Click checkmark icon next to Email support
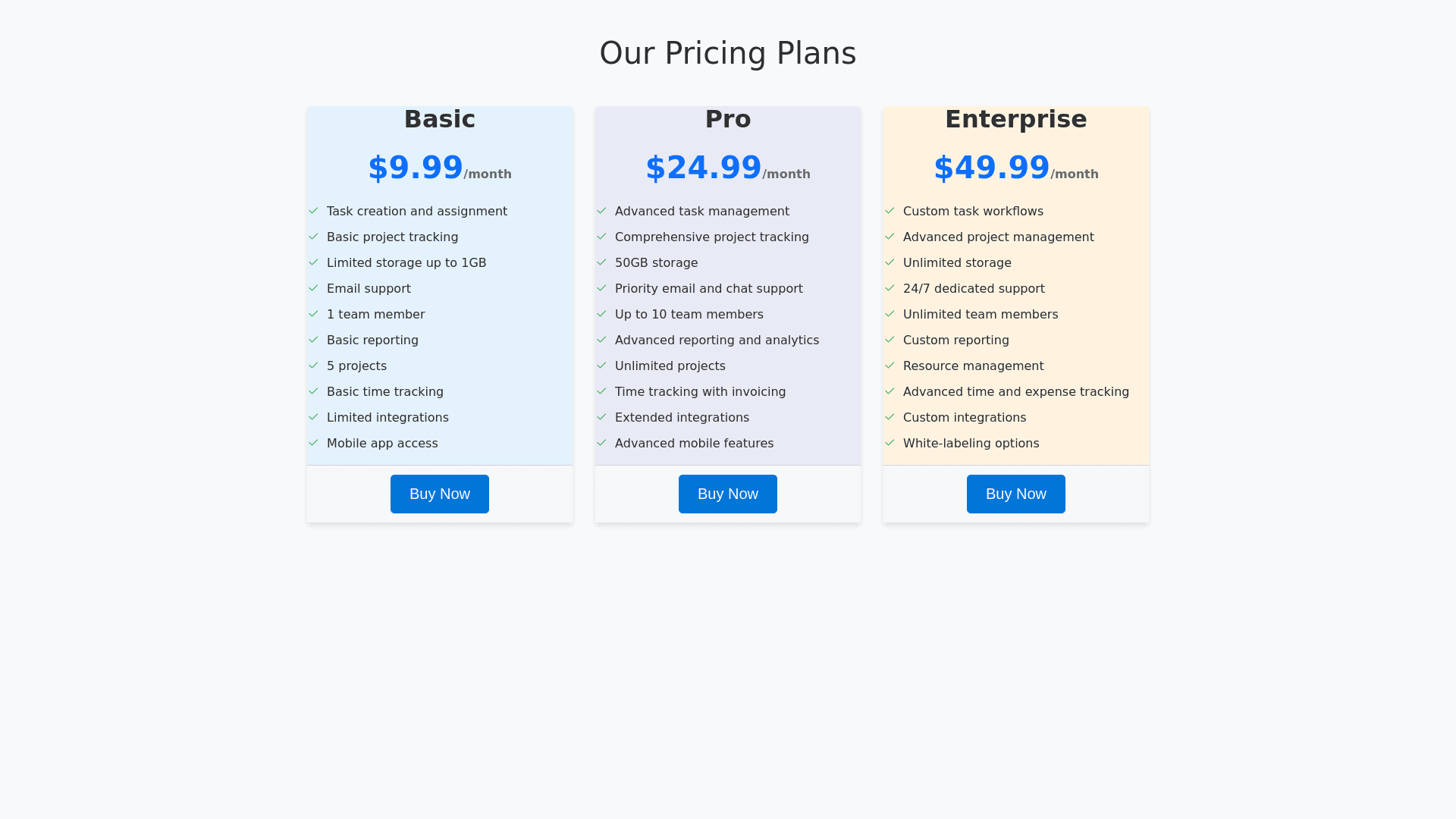The image size is (1456, 819). coord(313,288)
